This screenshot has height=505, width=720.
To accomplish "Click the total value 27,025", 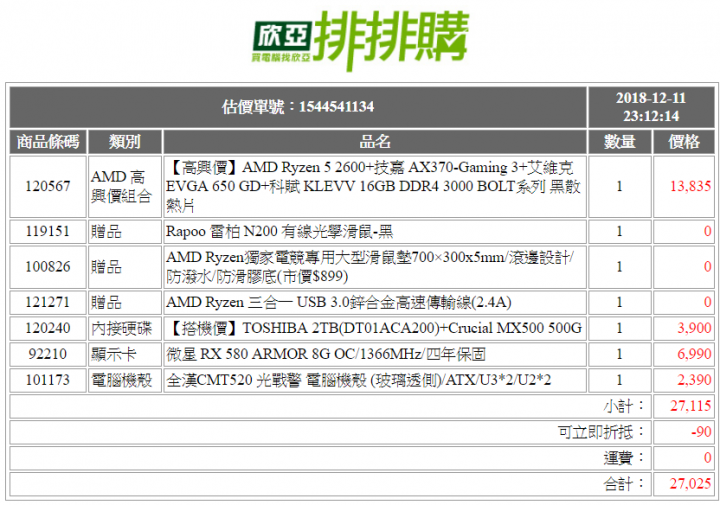I will click(690, 484).
